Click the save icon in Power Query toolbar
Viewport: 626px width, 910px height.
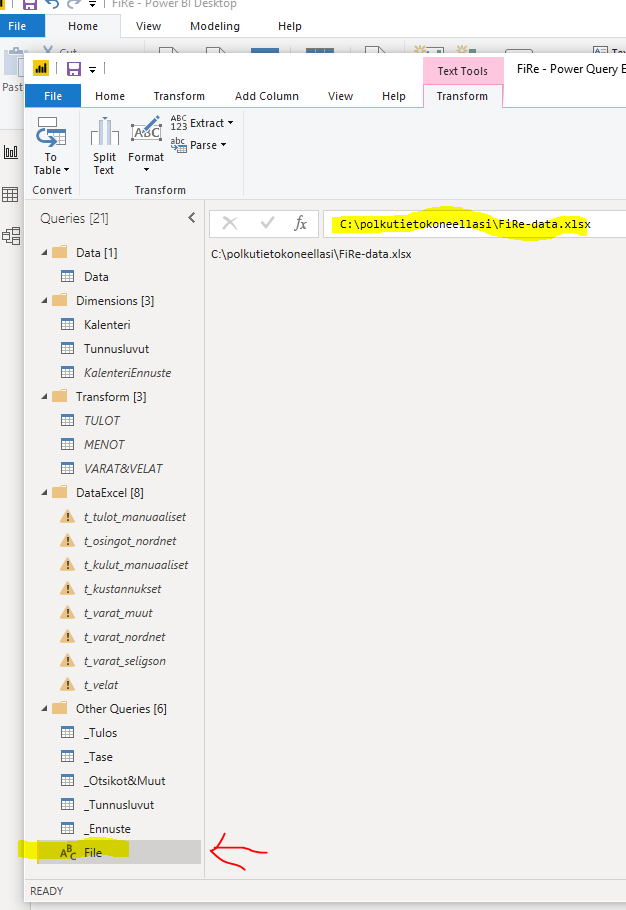click(x=74, y=69)
